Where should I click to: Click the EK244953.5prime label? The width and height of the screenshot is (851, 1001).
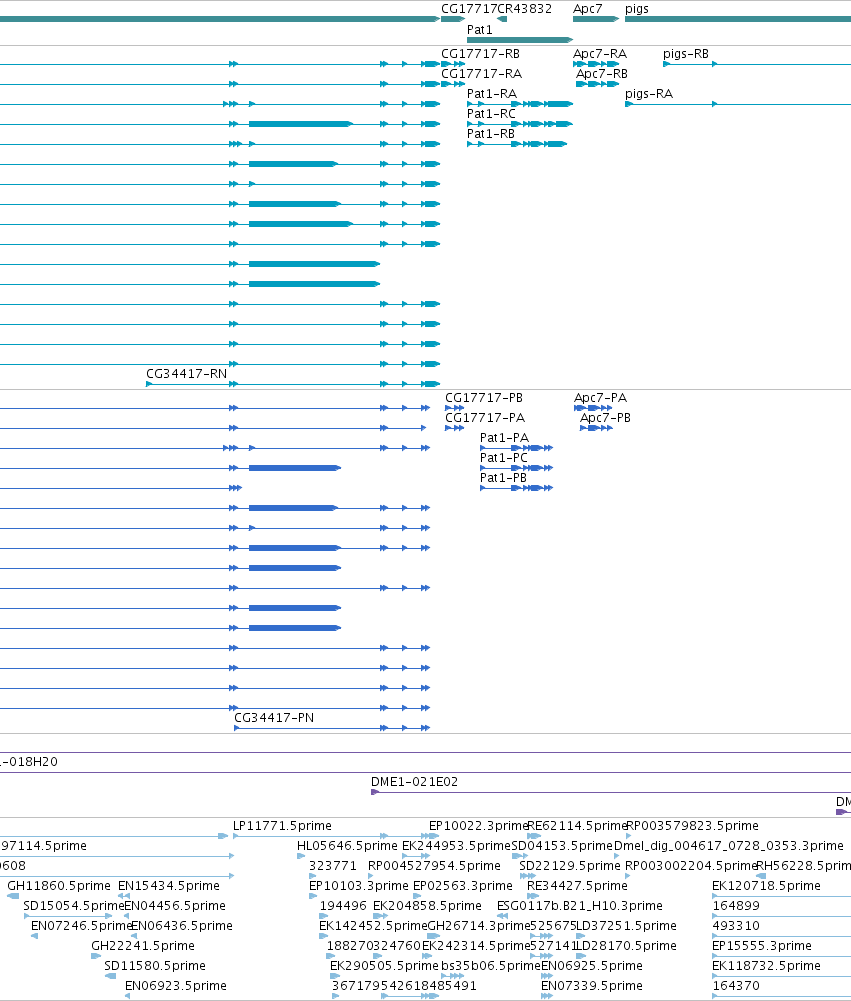[456, 846]
